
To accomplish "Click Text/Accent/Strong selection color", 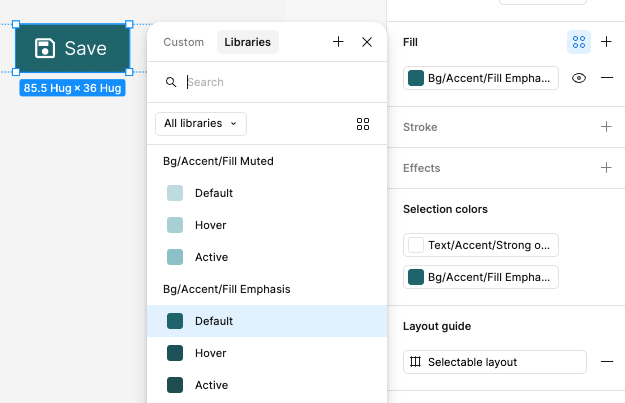I will [x=481, y=245].
